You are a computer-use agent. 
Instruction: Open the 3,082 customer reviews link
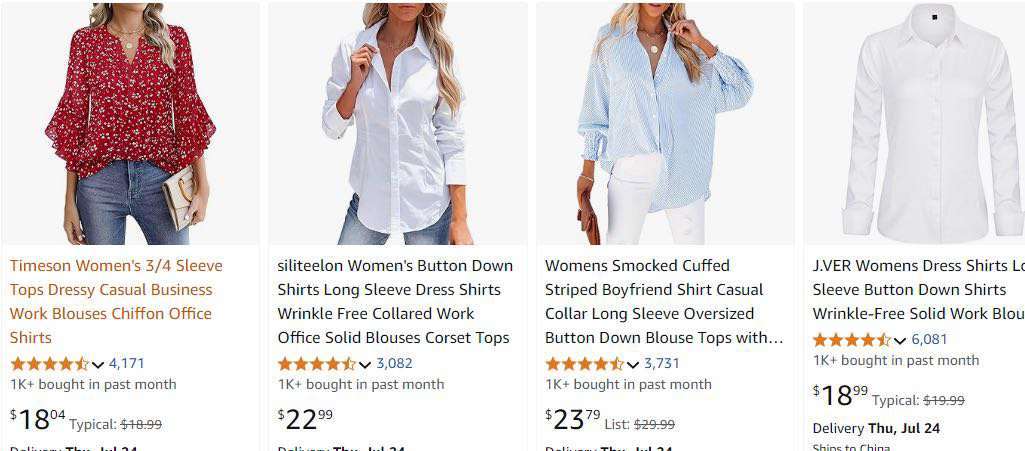(394, 363)
